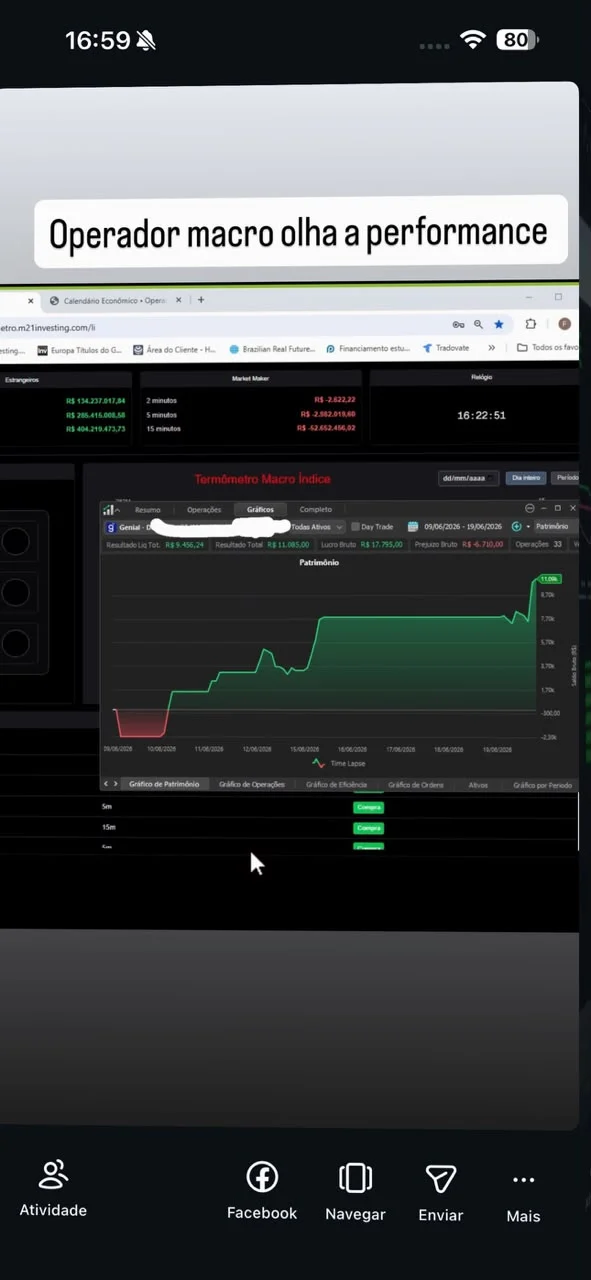Click the performance report chart logo icon
591x1280 pixels.
(x=109, y=509)
